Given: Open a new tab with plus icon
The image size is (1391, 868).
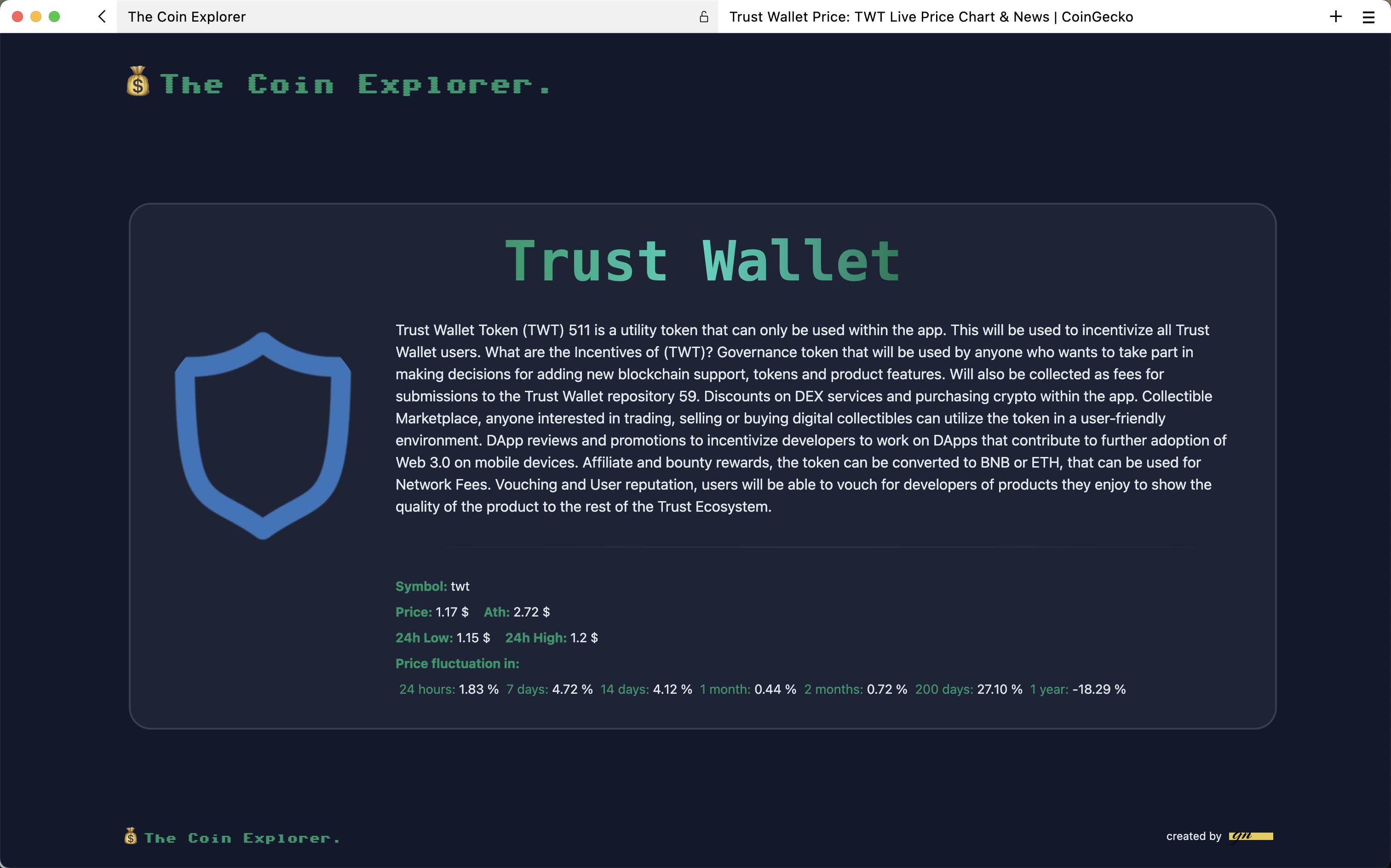Looking at the screenshot, I should [x=1335, y=17].
